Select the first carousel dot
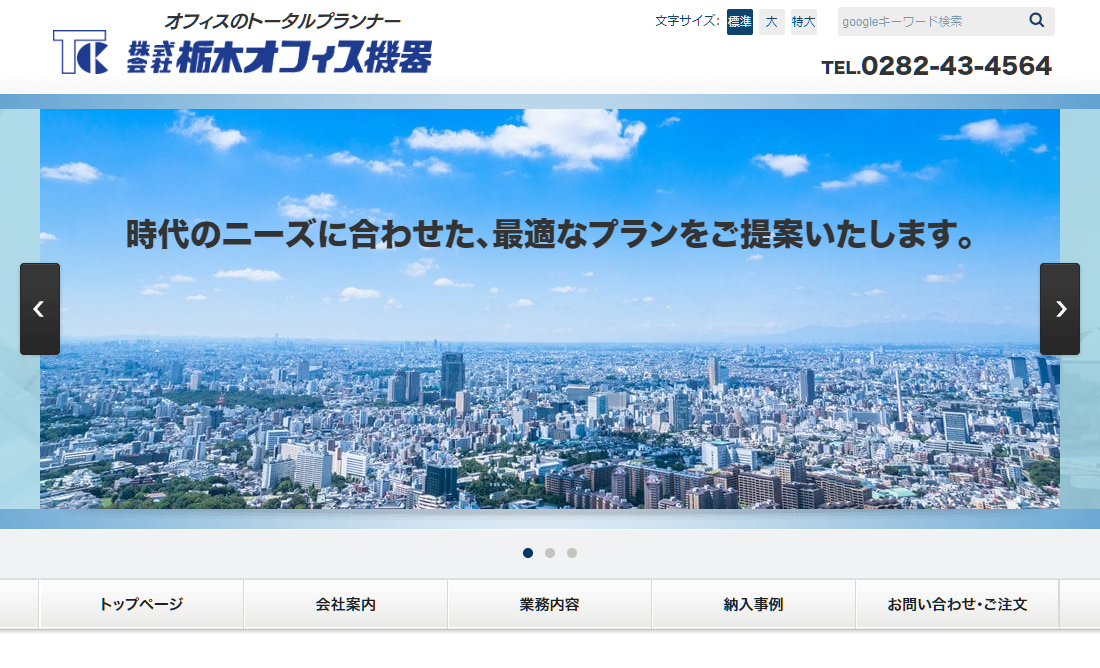1100x668 pixels. 528,552
